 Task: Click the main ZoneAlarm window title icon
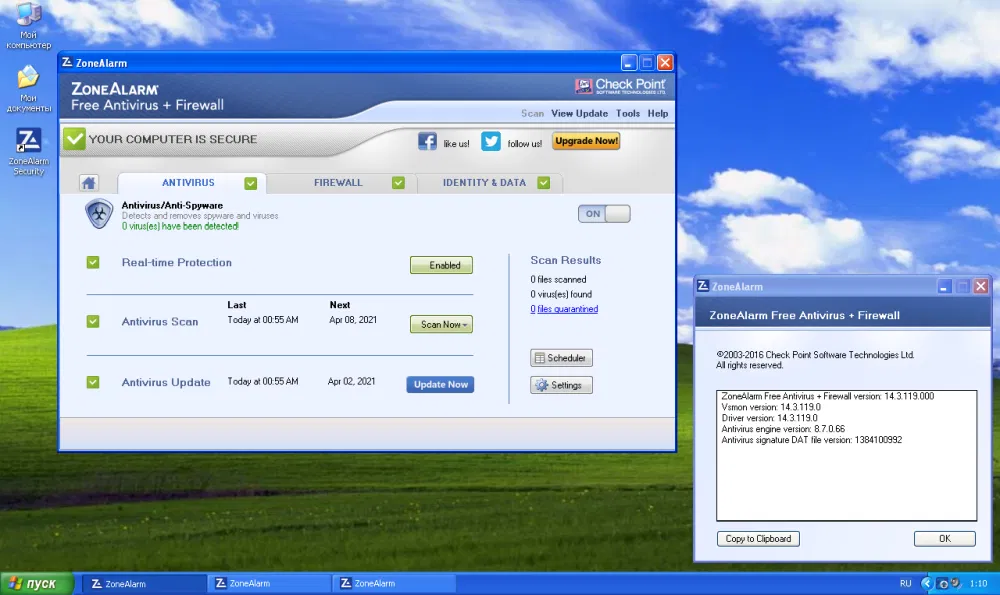click(x=67, y=62)
